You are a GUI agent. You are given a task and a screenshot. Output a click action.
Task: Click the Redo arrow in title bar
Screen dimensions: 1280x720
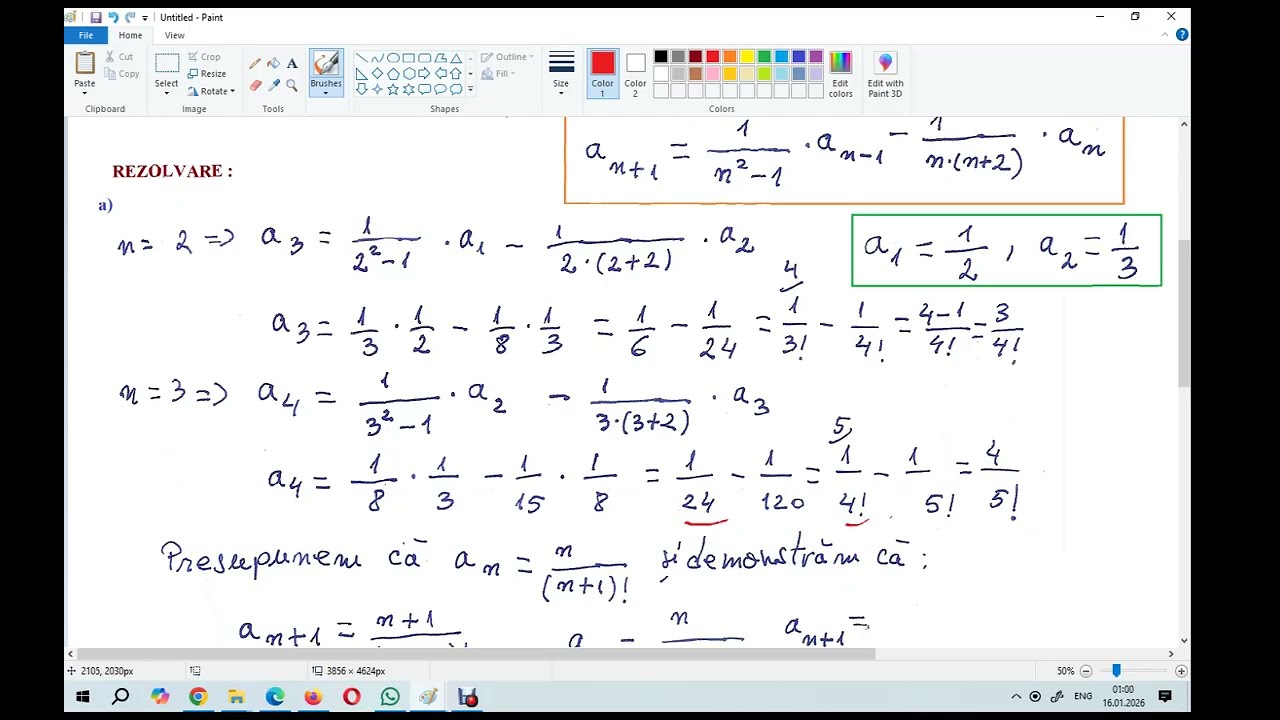130,17
